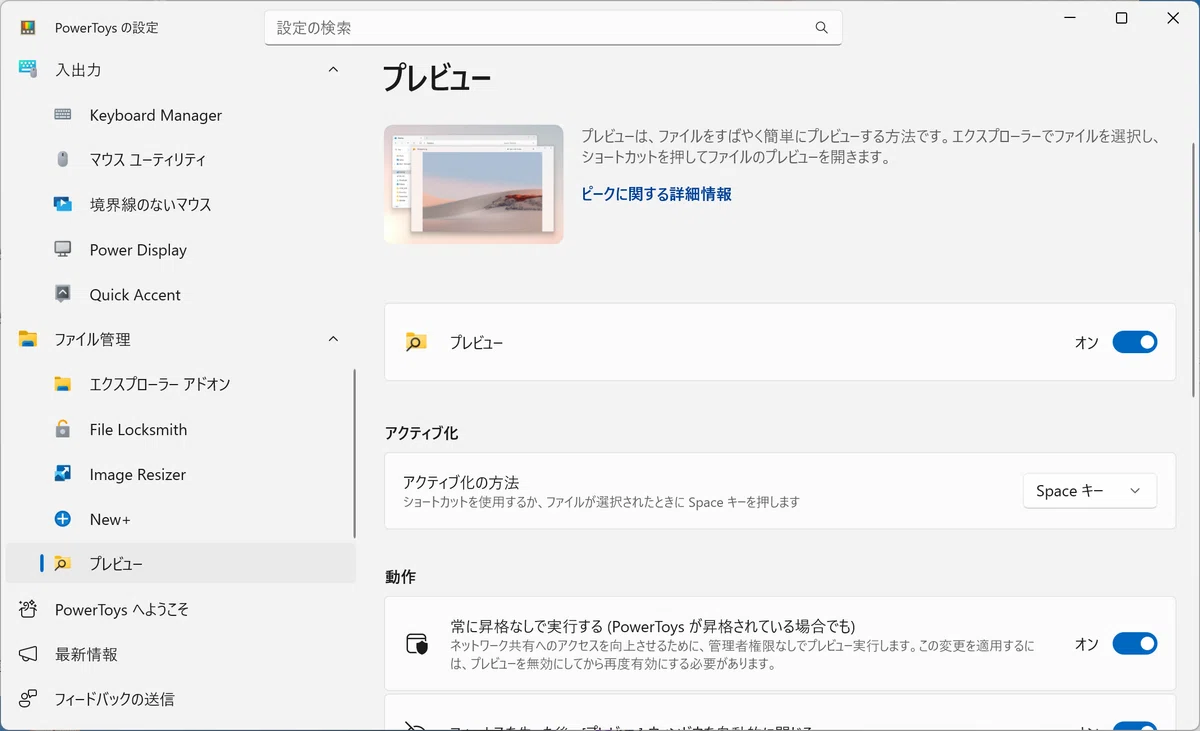Toggle the プレビュー enable switch
Viewport: 1200px width, 731px height.
coord(1135,342)
